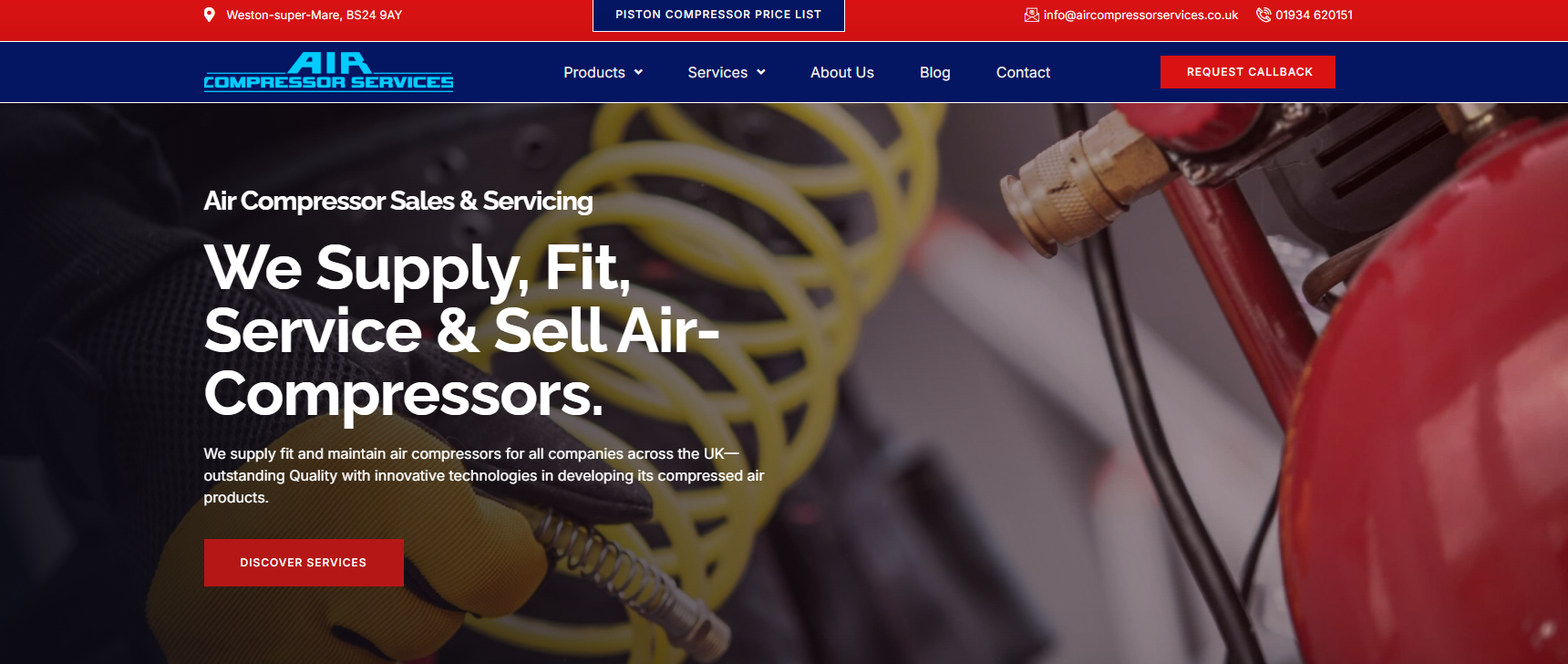This screenshot has width=1568, height=664.
Task: Click the email envelope icon
Action: point(1032,15)
